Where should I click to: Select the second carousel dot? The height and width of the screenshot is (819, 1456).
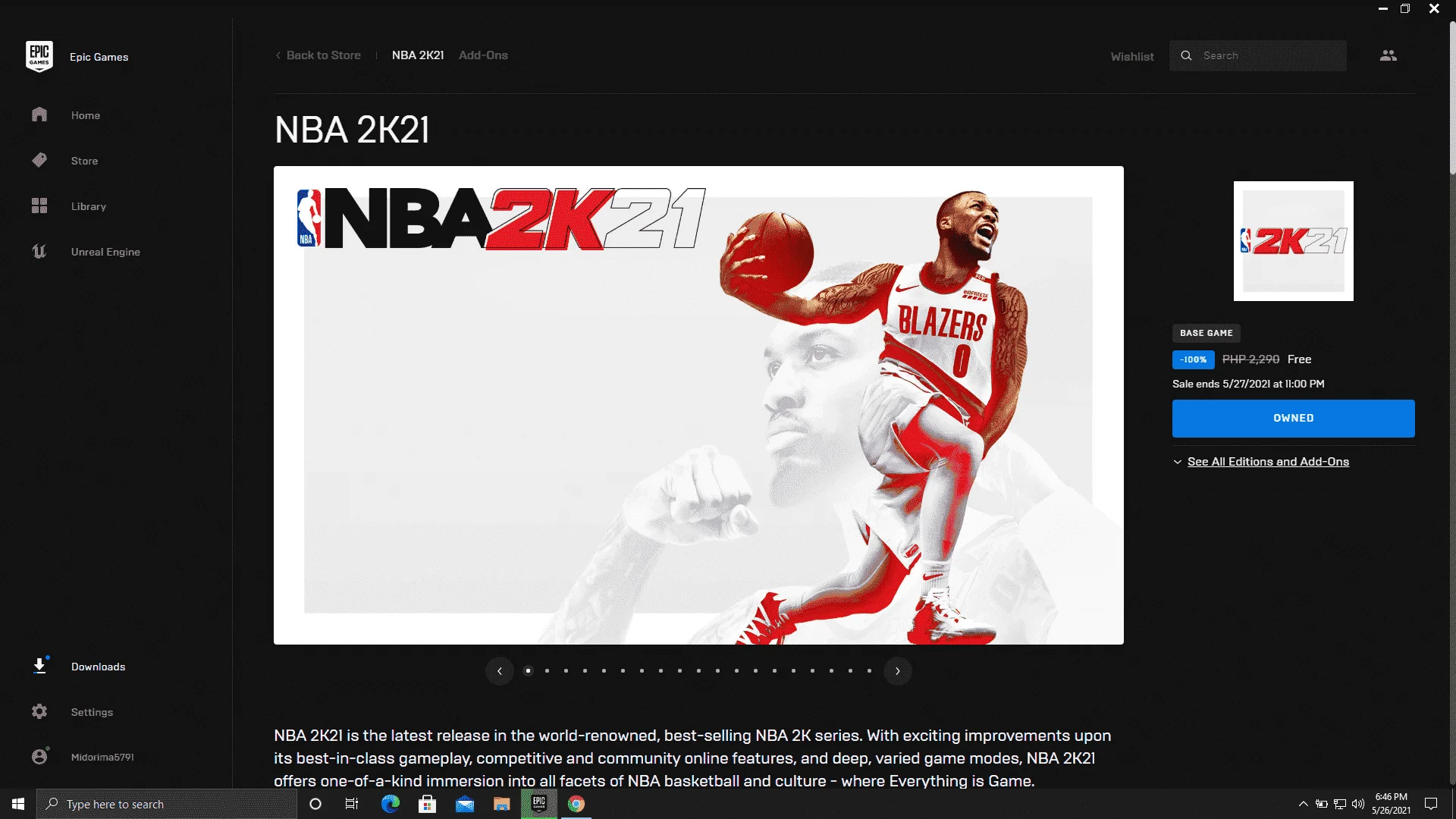(547, 670)
